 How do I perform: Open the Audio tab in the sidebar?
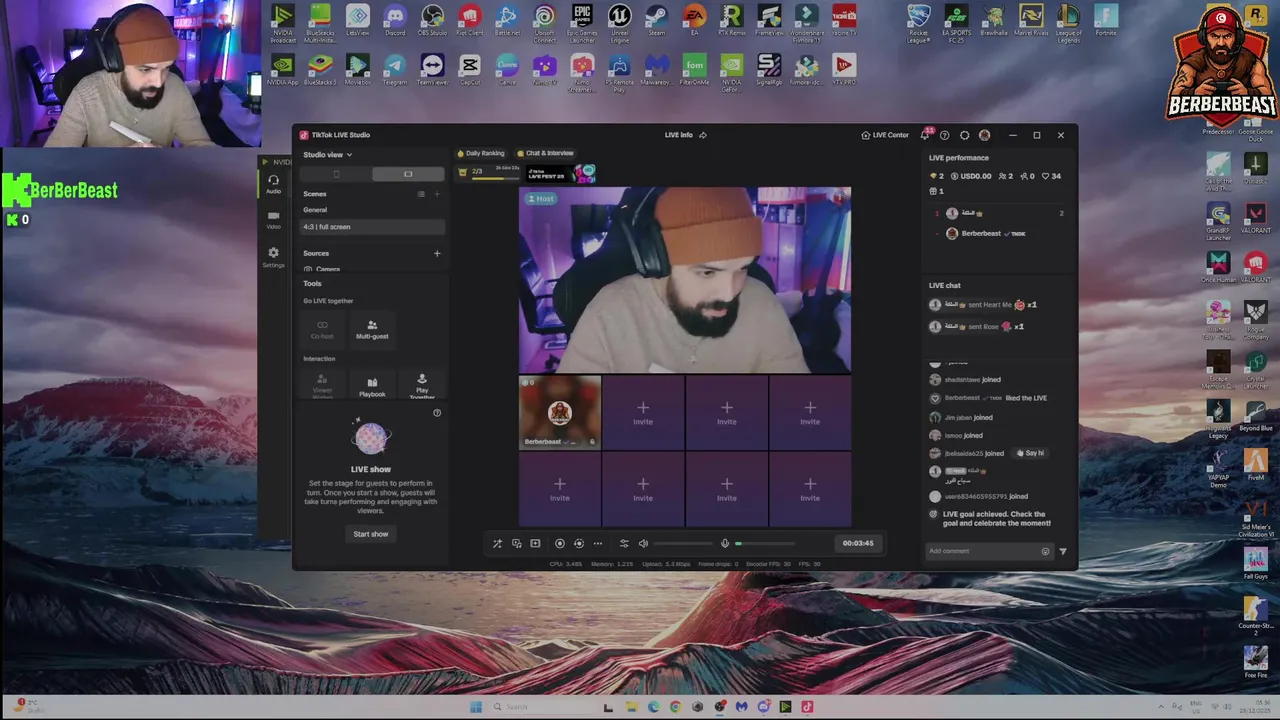point(273,184)
